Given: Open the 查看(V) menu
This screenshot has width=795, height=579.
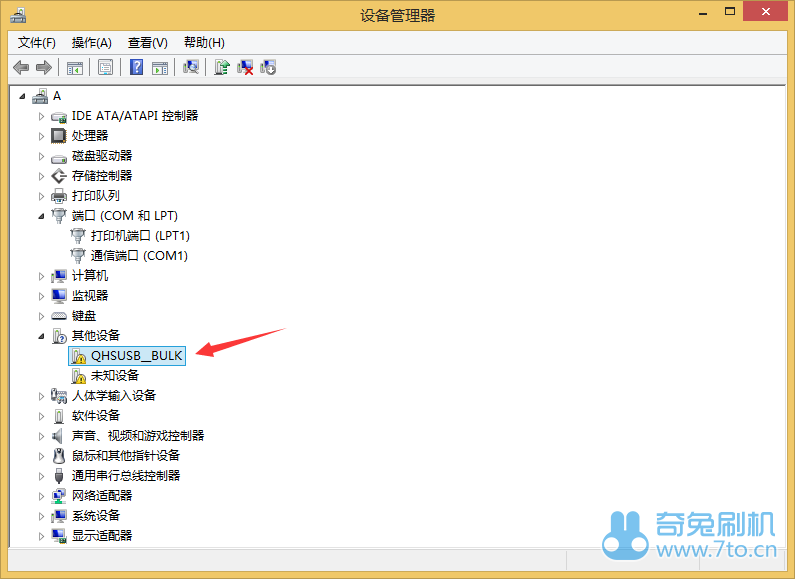Looking at the screenshot, I should [x=148, y=43].
